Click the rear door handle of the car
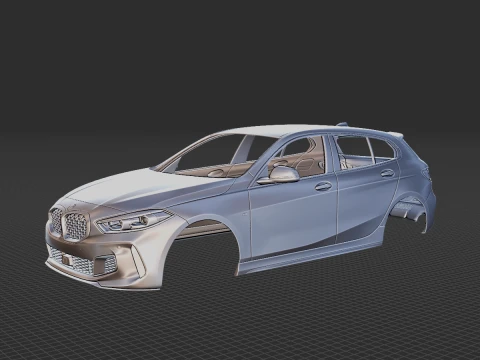This screenshot has height=360, width=480. [x=387, y=173]
